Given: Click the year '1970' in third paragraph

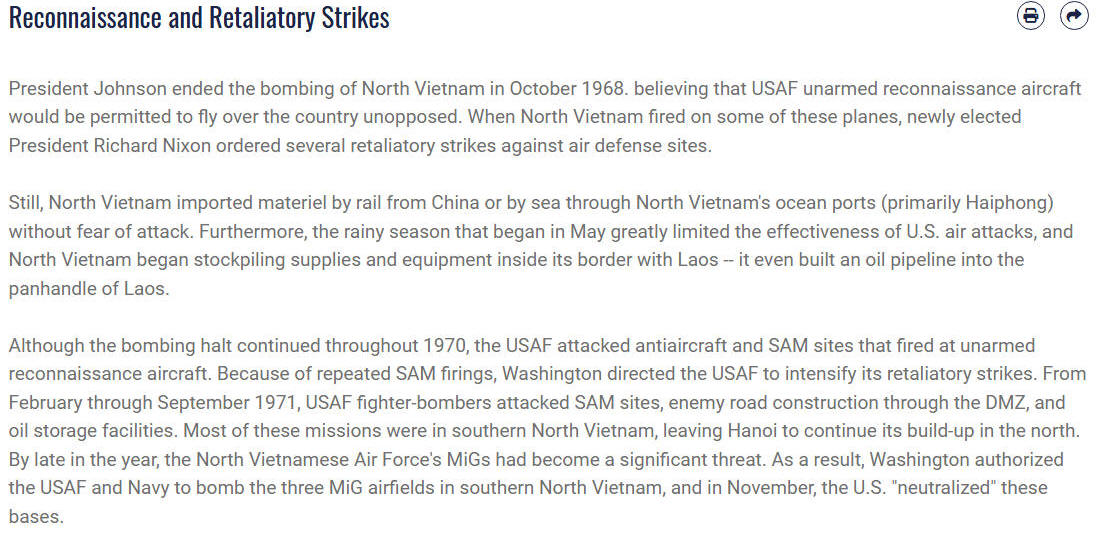Looking at the screenshot, I should point(443,346).
